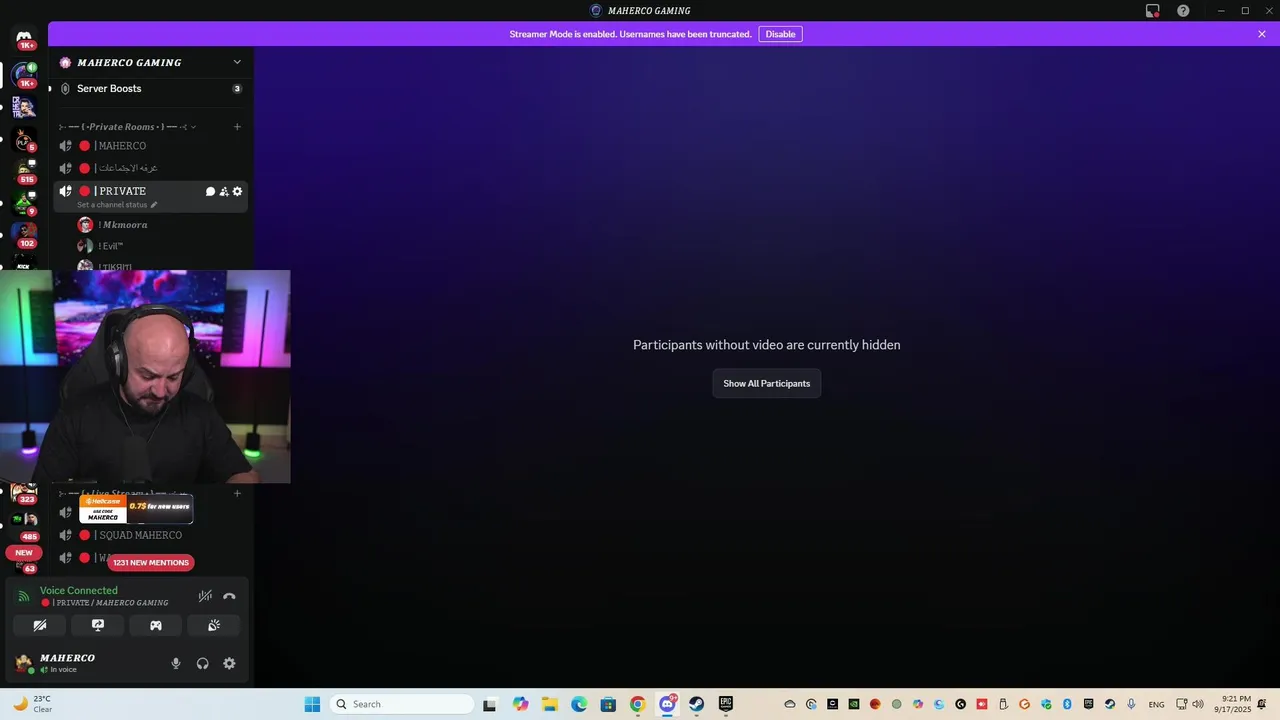The image size is (1280, 720).
Task: Join the SQUAD MAHERCO voice channel
Action: (150, 535)
